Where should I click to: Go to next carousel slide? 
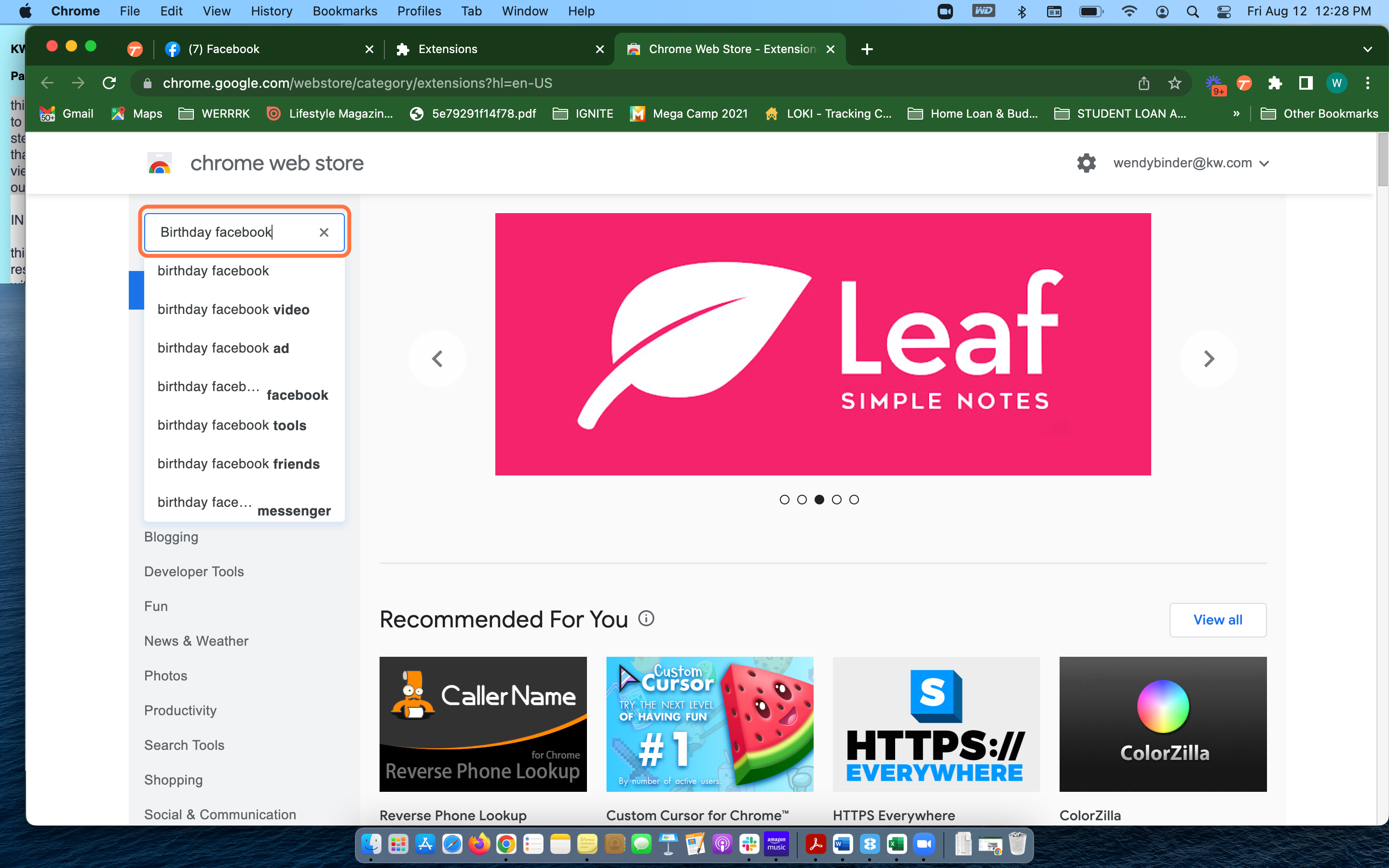tap(1209, 359)
